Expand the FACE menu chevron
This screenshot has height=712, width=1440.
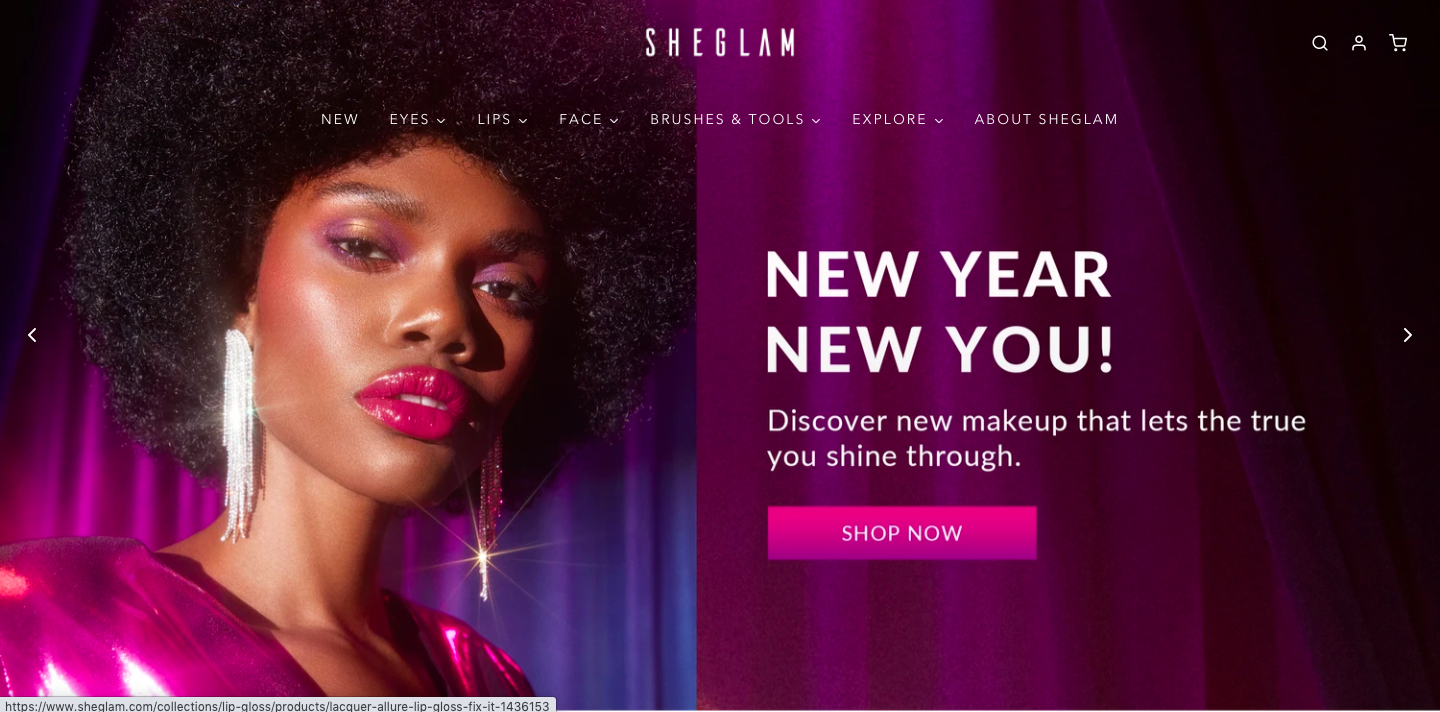[x=614, y=121]
